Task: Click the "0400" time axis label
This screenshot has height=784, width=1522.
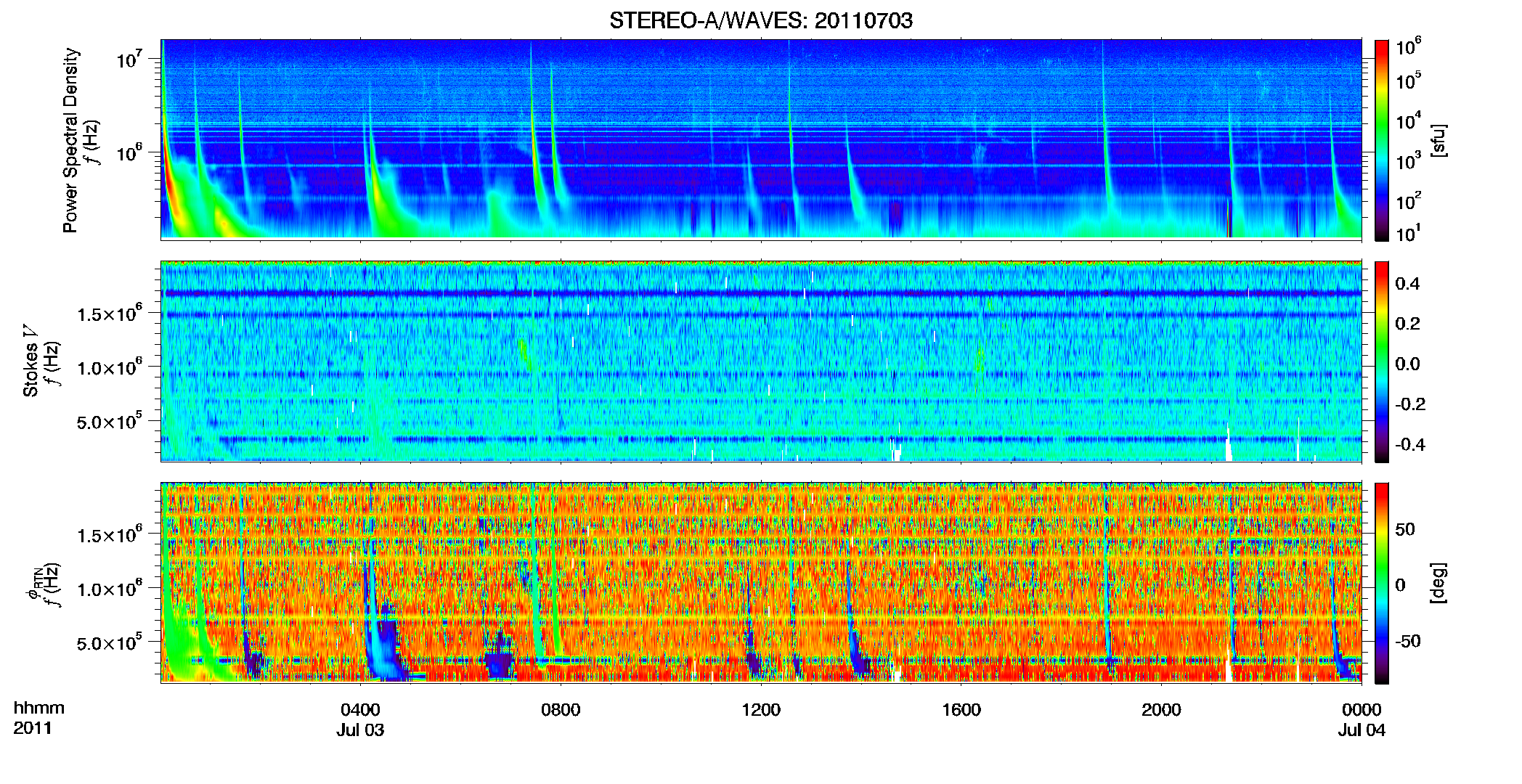Action: (360, 710)
